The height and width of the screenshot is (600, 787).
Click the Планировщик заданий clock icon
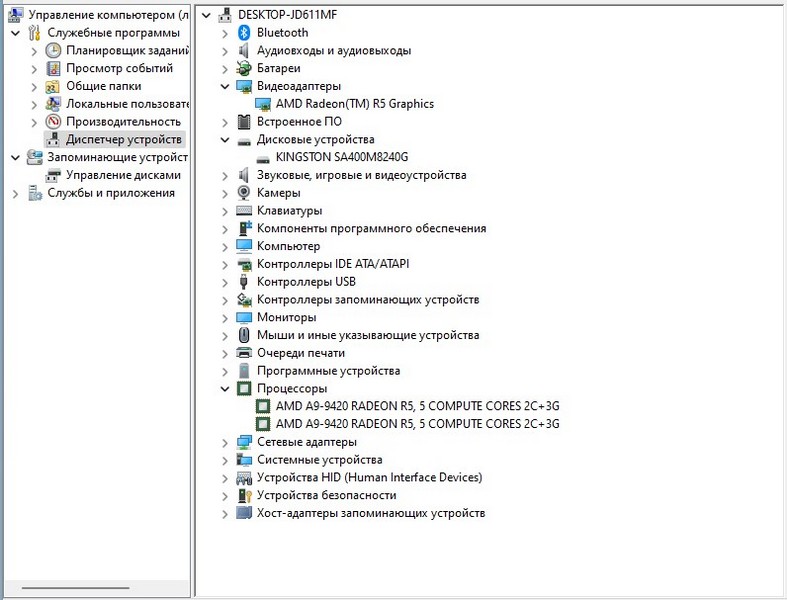54,51
